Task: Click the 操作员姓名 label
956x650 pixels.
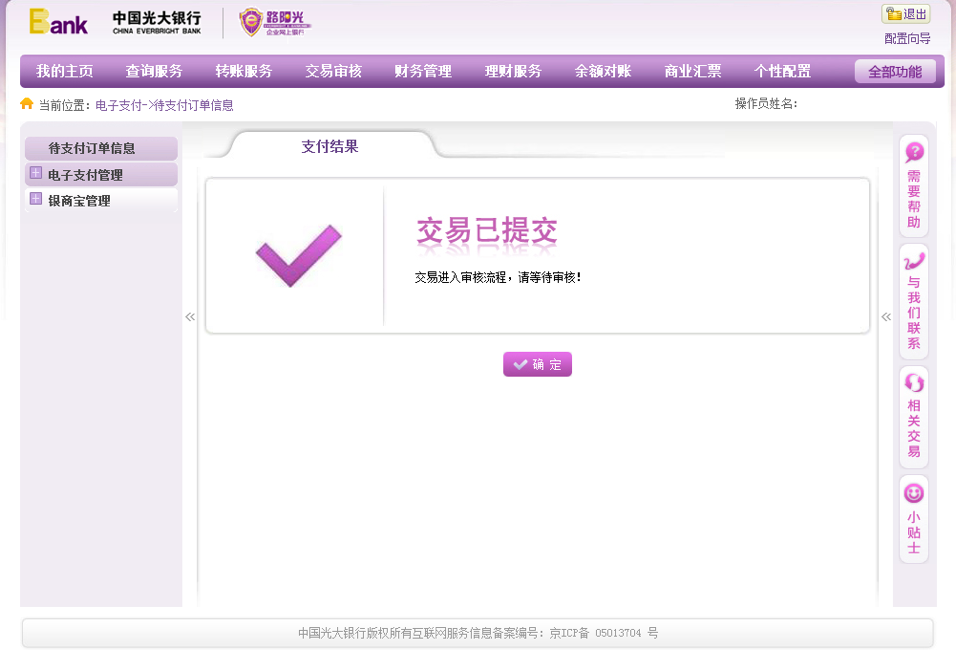Action: (x=766, y=104)
